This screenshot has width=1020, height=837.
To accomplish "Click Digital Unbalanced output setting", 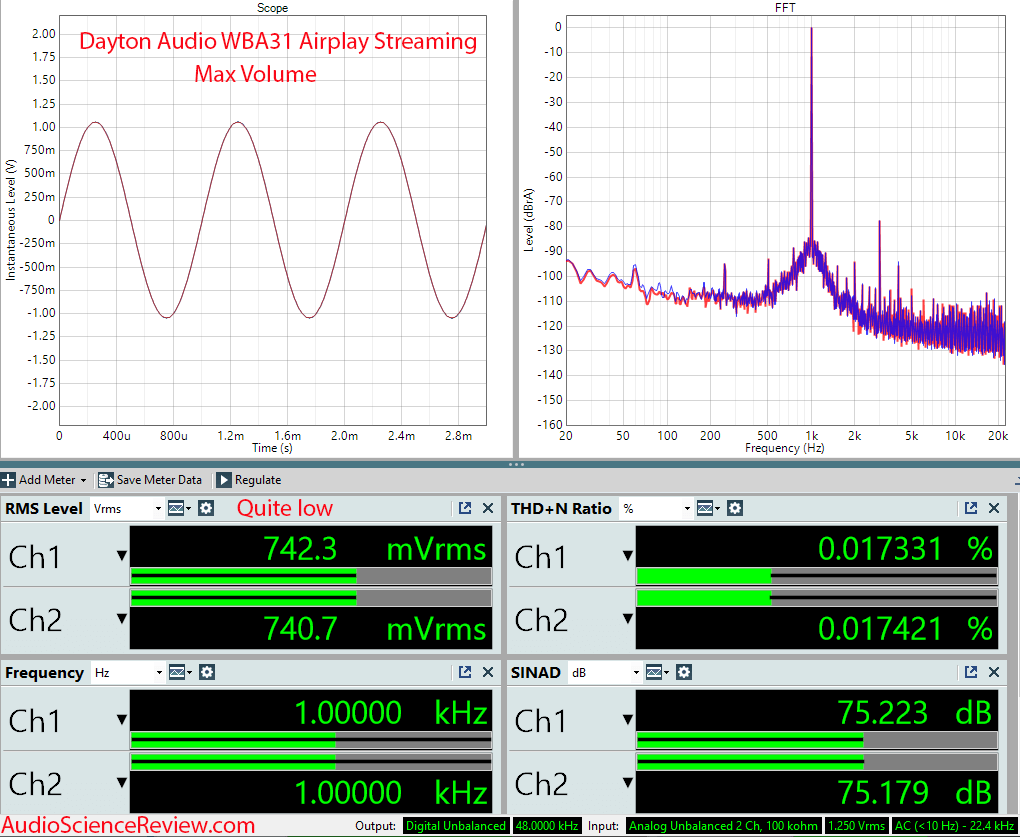I will [x=455, y=826].
